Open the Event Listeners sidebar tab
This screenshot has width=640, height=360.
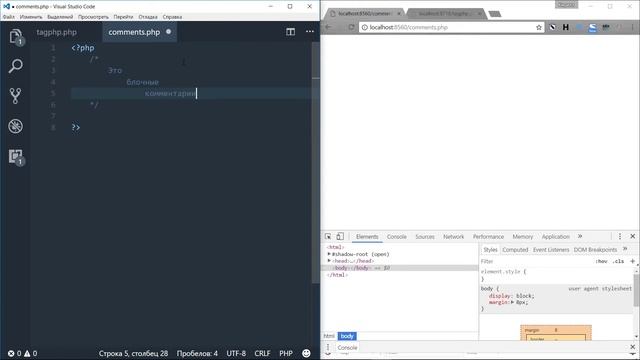click(x=551, y=249)
